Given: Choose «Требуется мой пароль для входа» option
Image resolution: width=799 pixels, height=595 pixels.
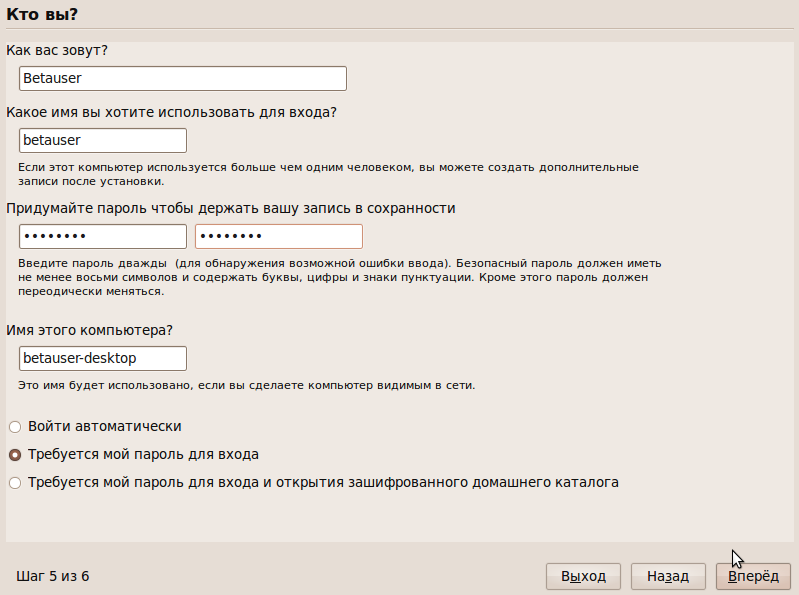Looking at the screenshot, I should (x=134, y=454).
